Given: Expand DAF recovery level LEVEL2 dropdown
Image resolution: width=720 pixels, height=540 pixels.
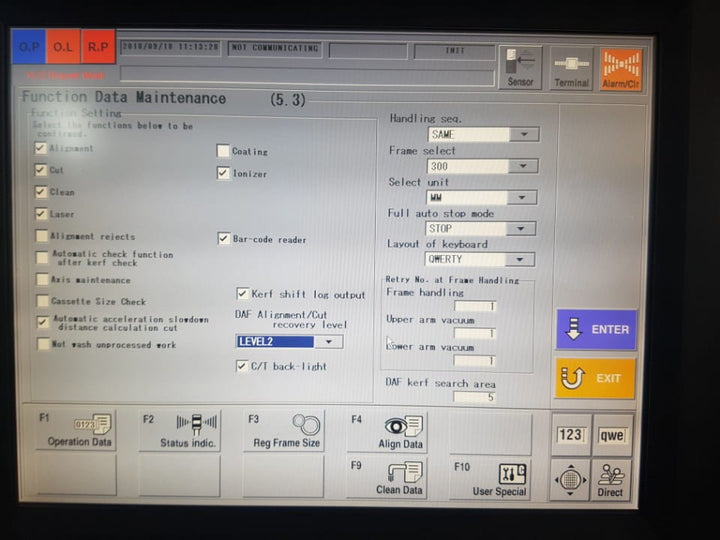Looking at the screenshot, I should [330, 342].
